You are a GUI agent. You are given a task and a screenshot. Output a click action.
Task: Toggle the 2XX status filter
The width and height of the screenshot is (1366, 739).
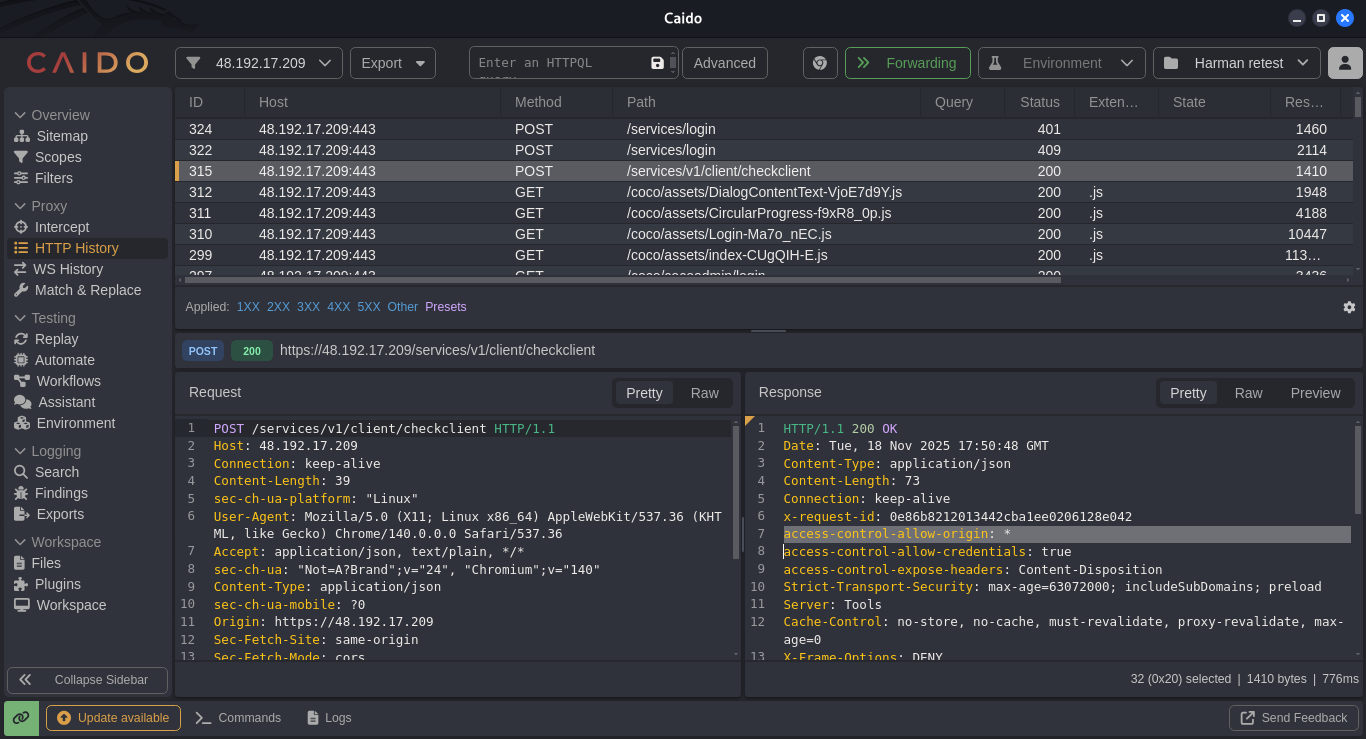pos(278,307)
